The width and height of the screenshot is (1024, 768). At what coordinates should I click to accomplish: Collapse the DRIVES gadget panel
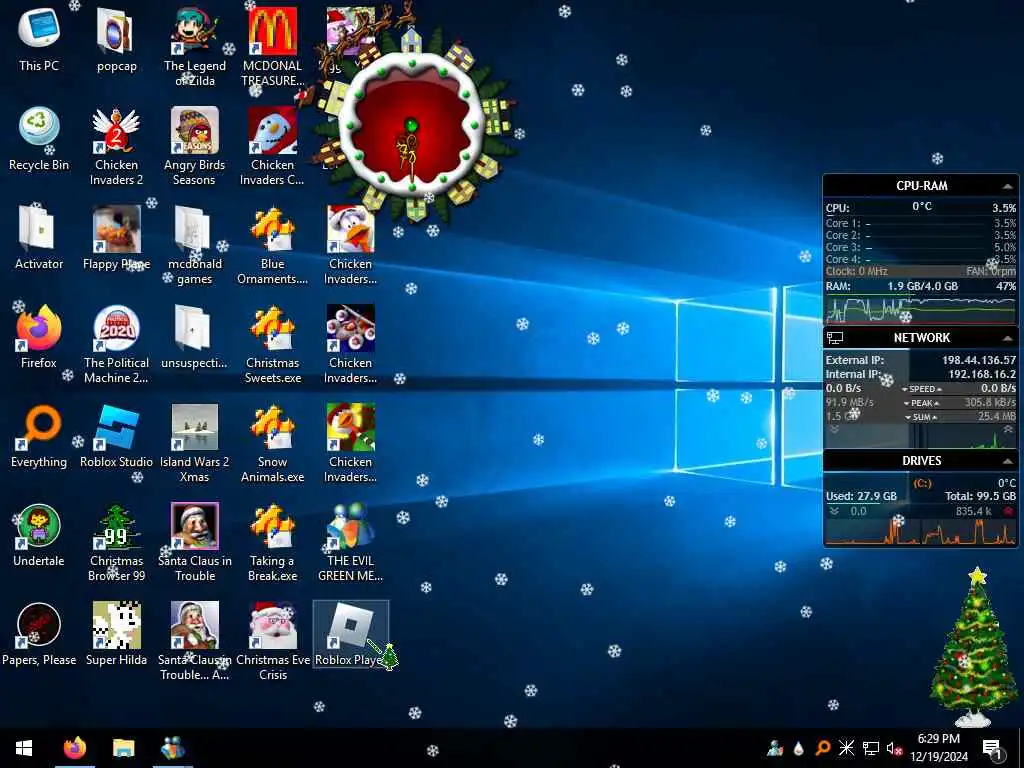[1008, 461]
